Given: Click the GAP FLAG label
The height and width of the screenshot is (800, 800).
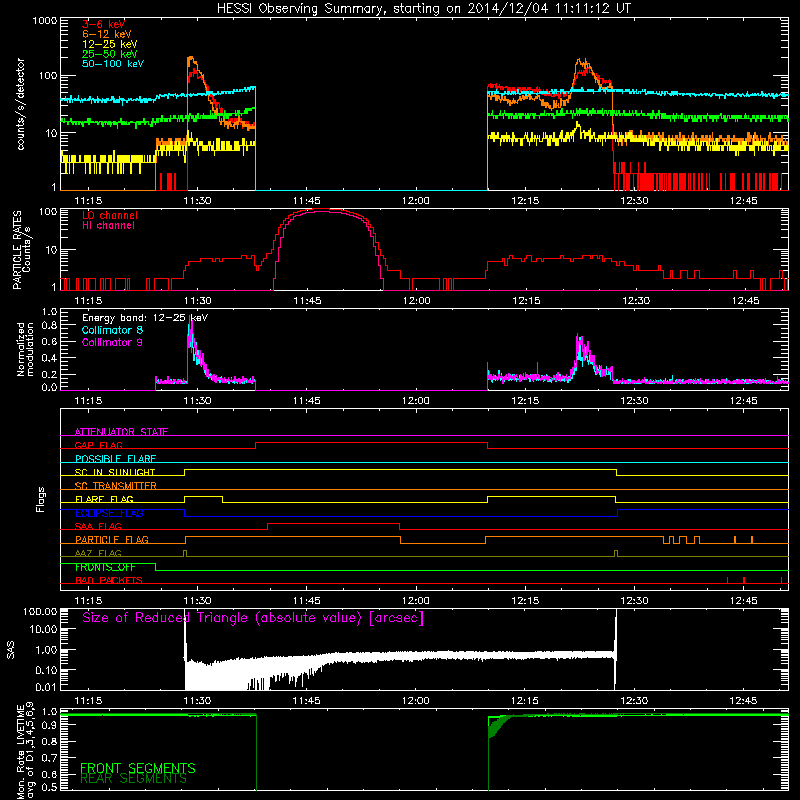Looking at the screenshot, I should coord(98,445).
